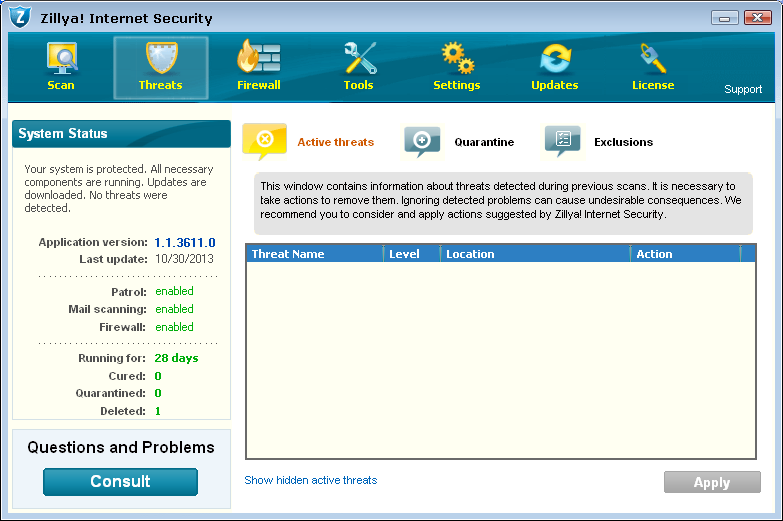783x521 pixels.
Task: Minimize the Zillya window
Action: pyautogui.click(x=725, y=18)
